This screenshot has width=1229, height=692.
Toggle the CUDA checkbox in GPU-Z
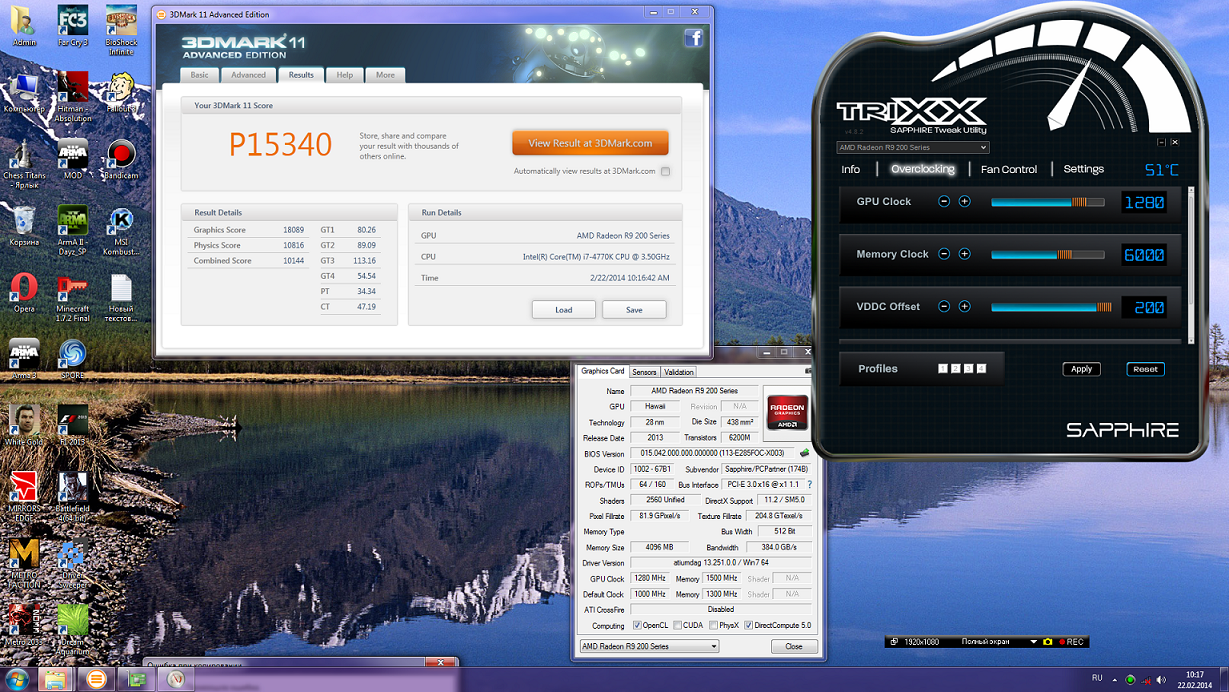coord(677,625)
